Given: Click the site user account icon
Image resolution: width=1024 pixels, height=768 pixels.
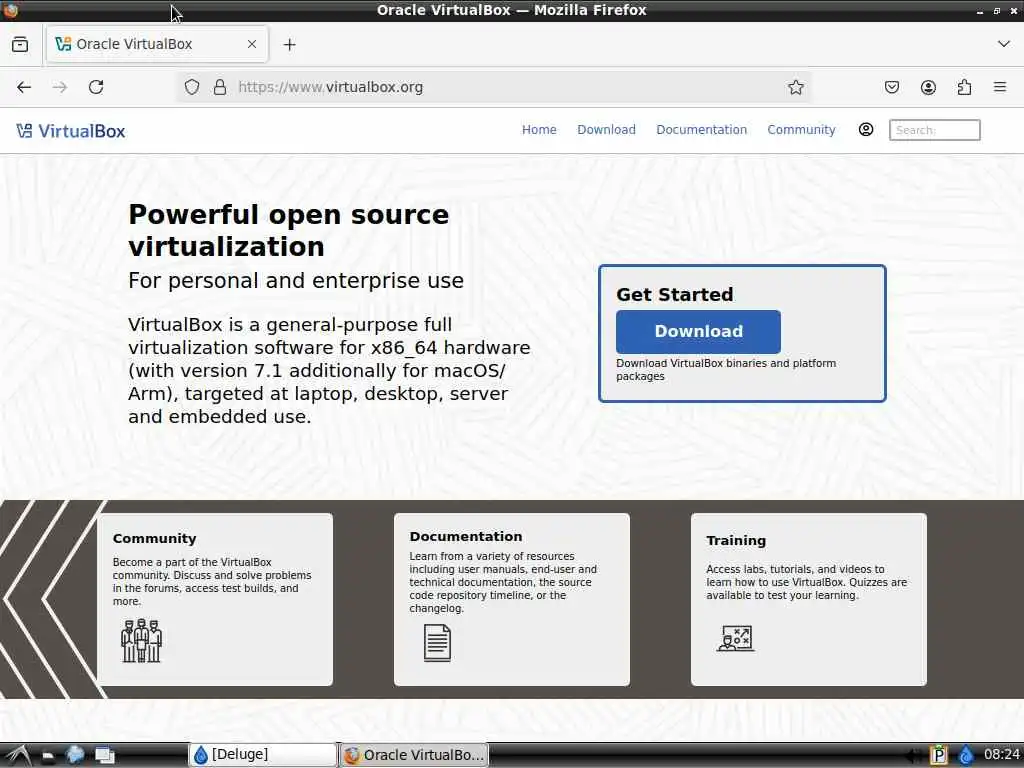Looking at the screenshot, I should pos(866,129).
